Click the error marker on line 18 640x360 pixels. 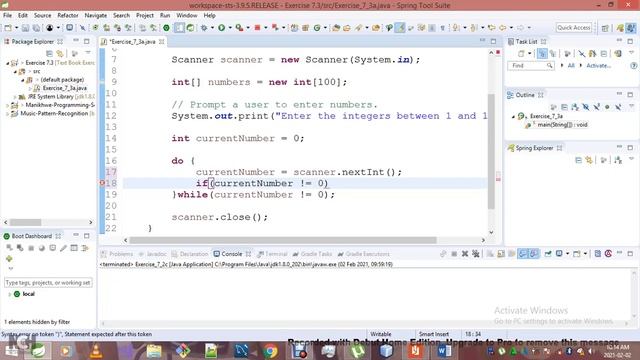102,183
